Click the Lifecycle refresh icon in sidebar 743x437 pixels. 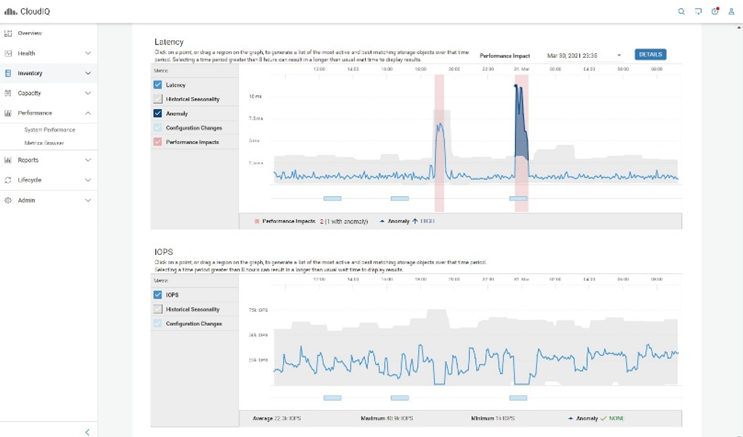(8, 180)
